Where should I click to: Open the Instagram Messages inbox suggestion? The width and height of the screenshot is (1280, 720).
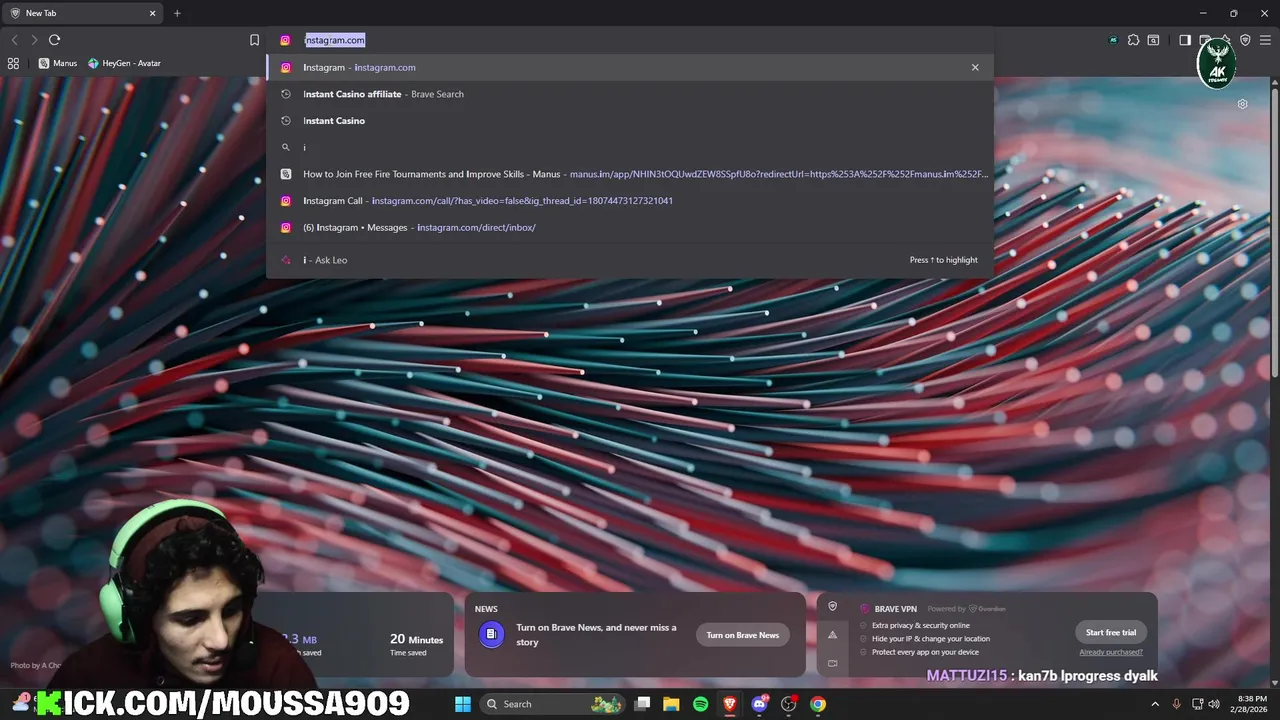pyautogui.click(x=630, y=227)
